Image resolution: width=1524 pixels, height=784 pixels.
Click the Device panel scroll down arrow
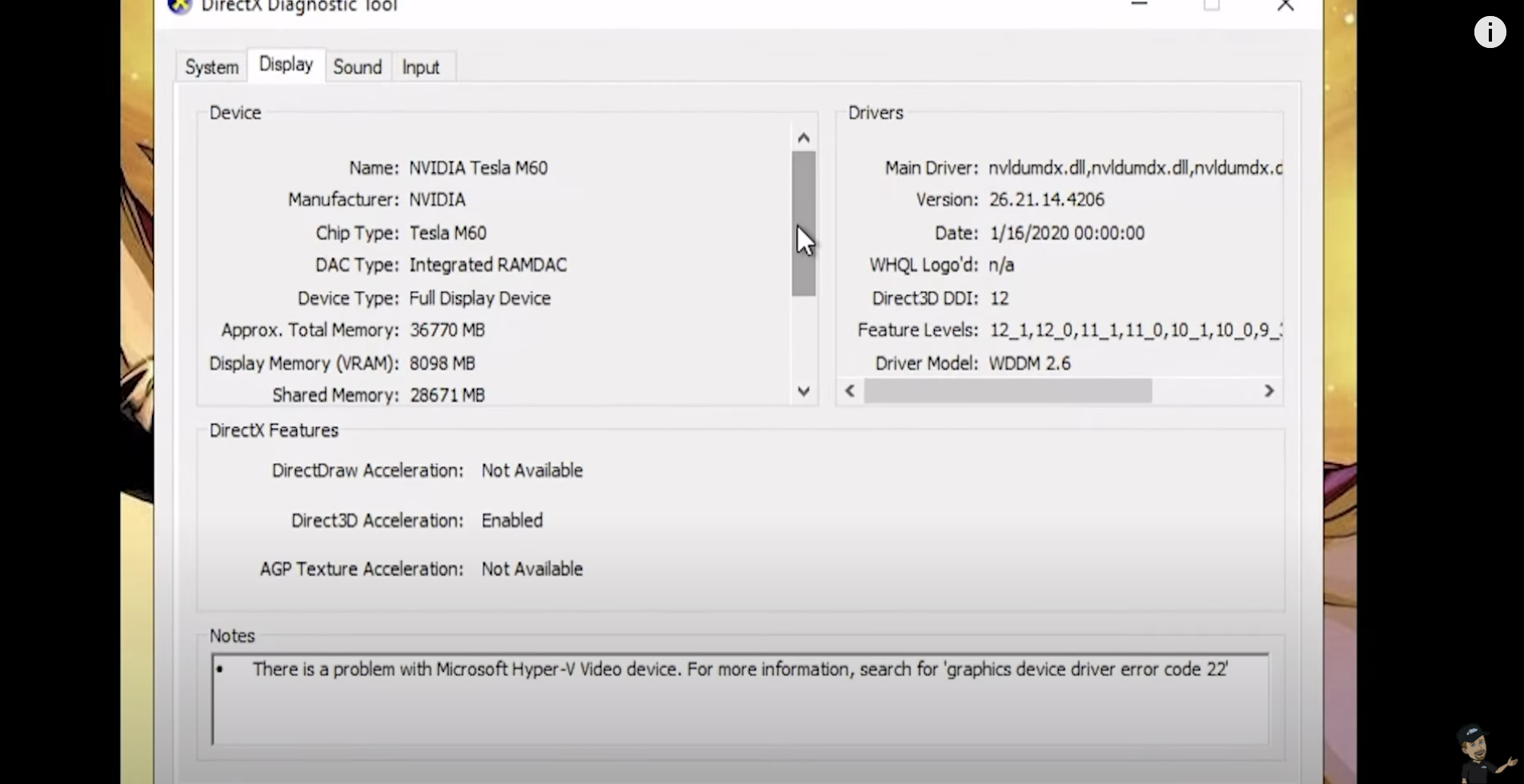(804, 391)
